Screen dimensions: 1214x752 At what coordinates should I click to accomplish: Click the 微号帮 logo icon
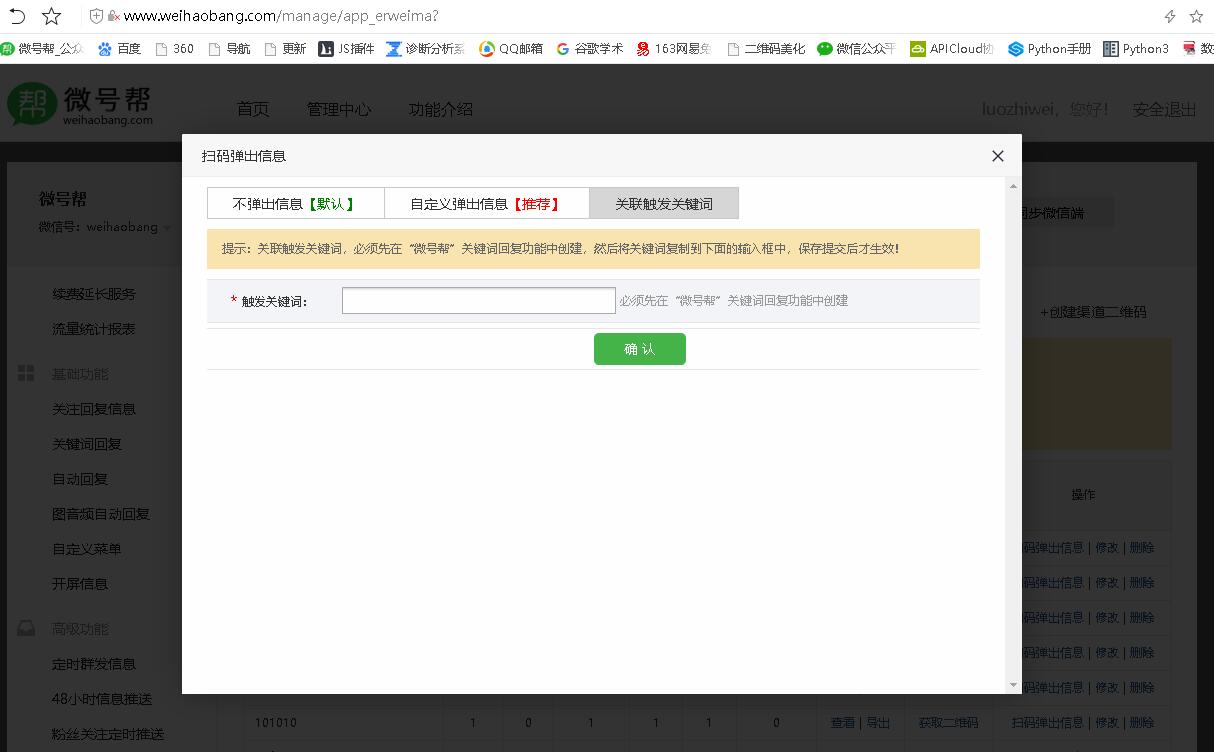[x=32, y=104]
